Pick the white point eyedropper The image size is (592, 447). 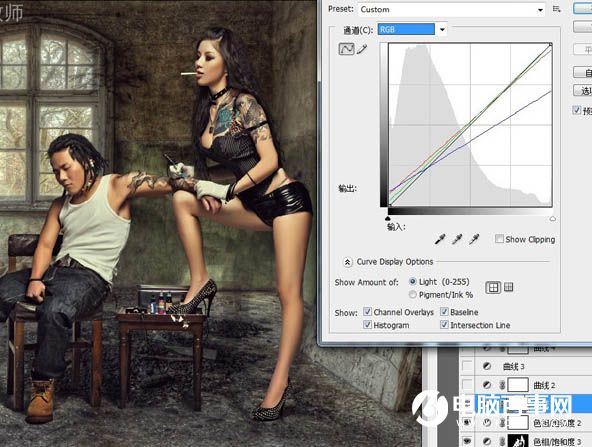(x=474, y=239)
